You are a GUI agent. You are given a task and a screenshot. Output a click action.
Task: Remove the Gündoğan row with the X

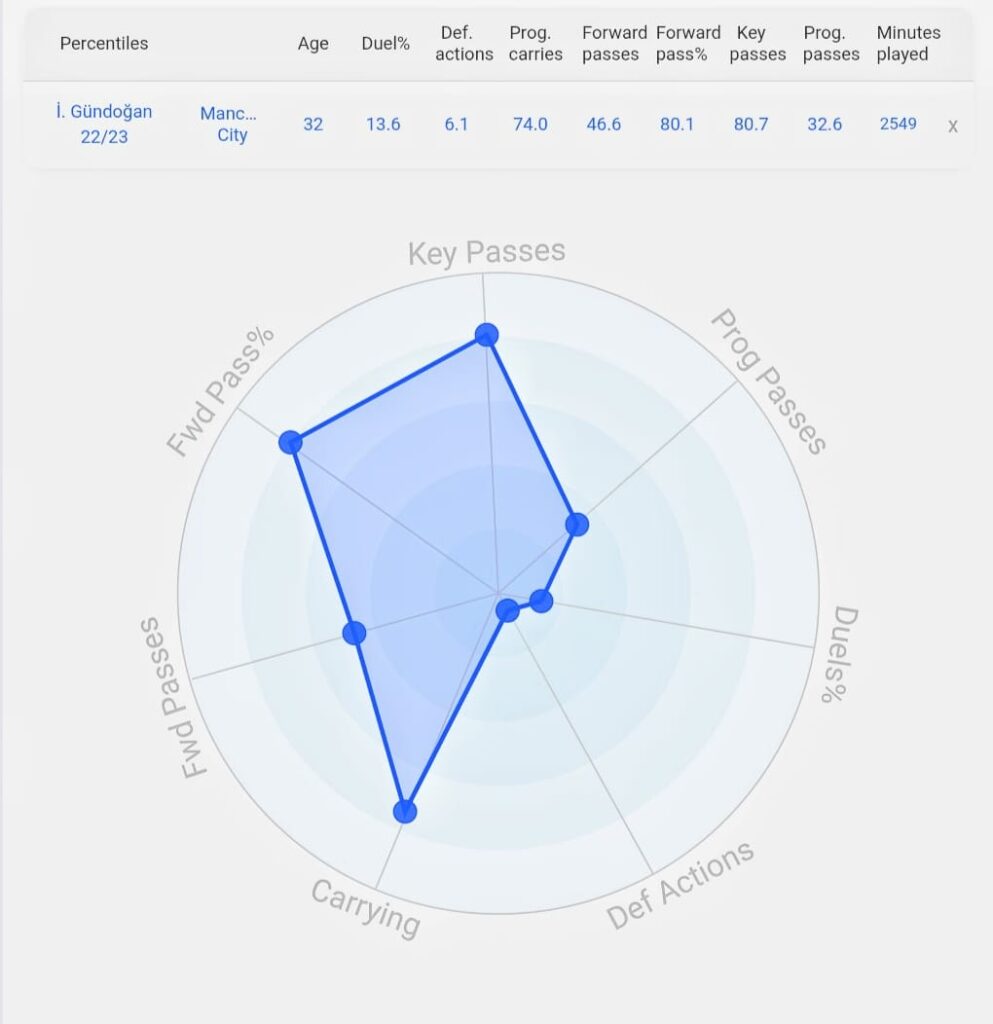pos(953,126)
